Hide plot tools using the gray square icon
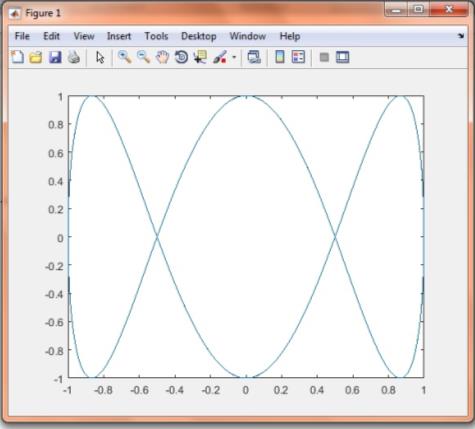 (324, 57)
